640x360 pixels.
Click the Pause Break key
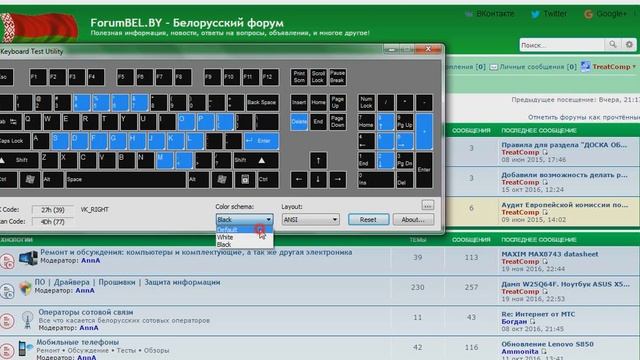338,77
